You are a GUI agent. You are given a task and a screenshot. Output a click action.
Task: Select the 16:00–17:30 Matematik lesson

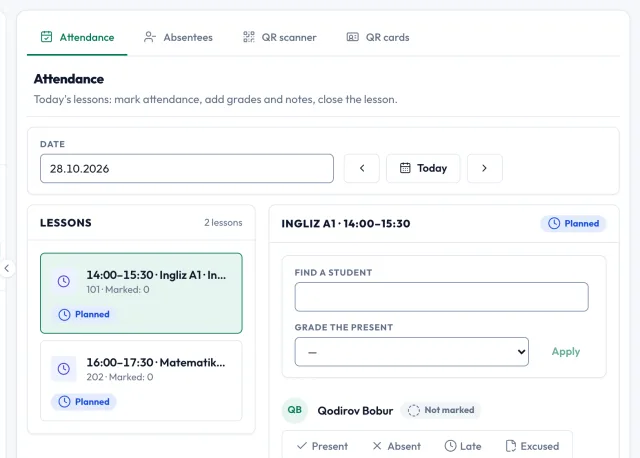click(x=141, y=381)
